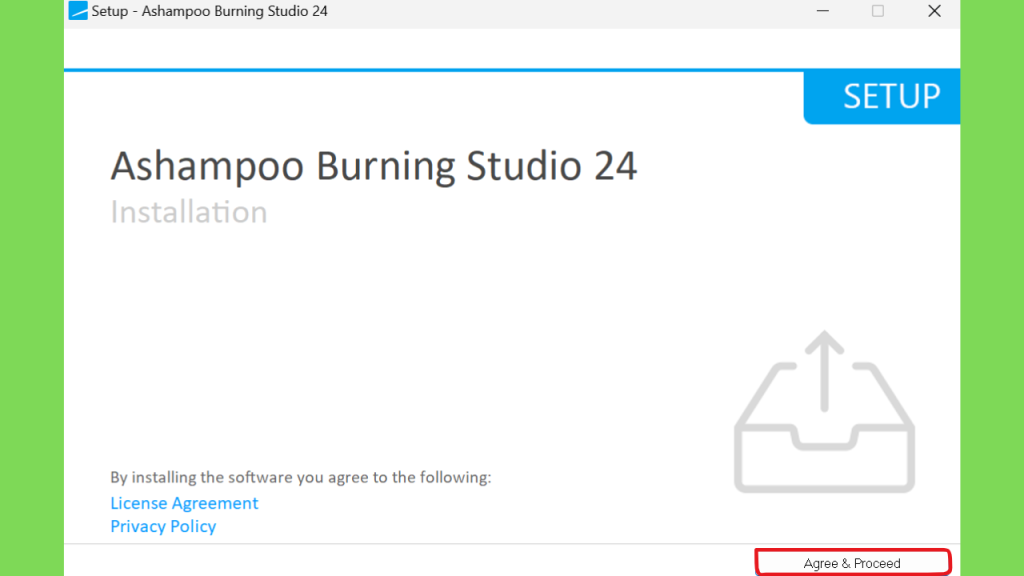Viewport: 1024px width, 576px height.
Task: Close the Ashampoo setup window
Action: tap(935, 11)
